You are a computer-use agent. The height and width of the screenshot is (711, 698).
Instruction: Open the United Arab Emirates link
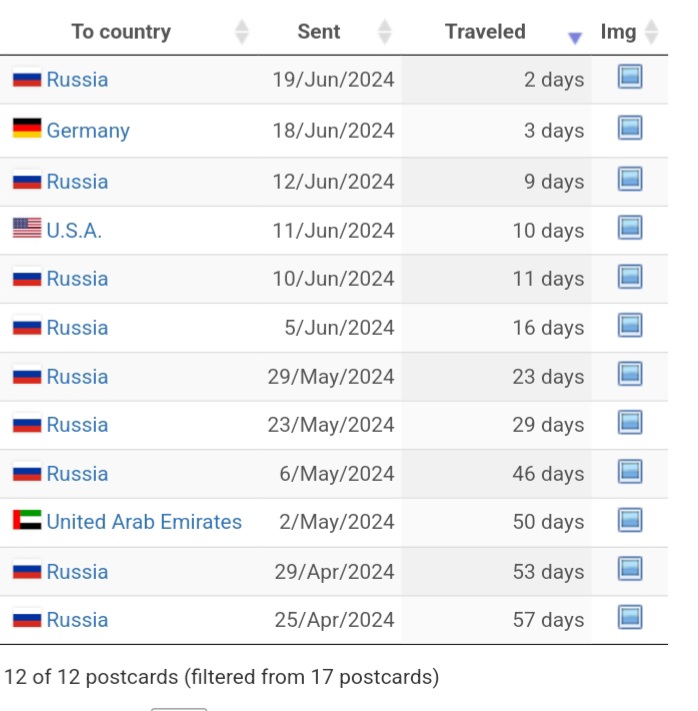point(144,522)
